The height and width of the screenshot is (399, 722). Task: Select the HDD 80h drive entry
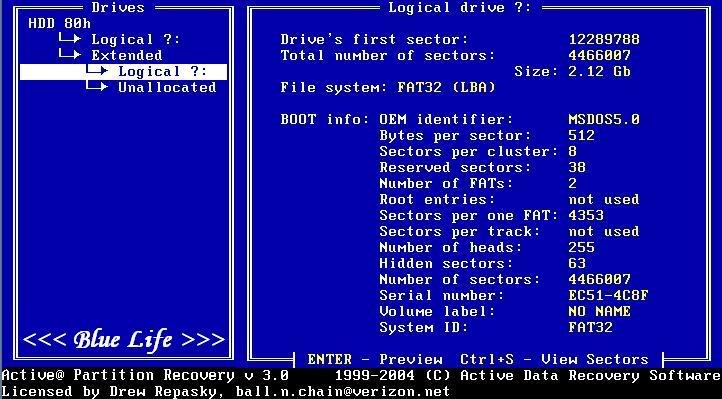tap(59, 23)
